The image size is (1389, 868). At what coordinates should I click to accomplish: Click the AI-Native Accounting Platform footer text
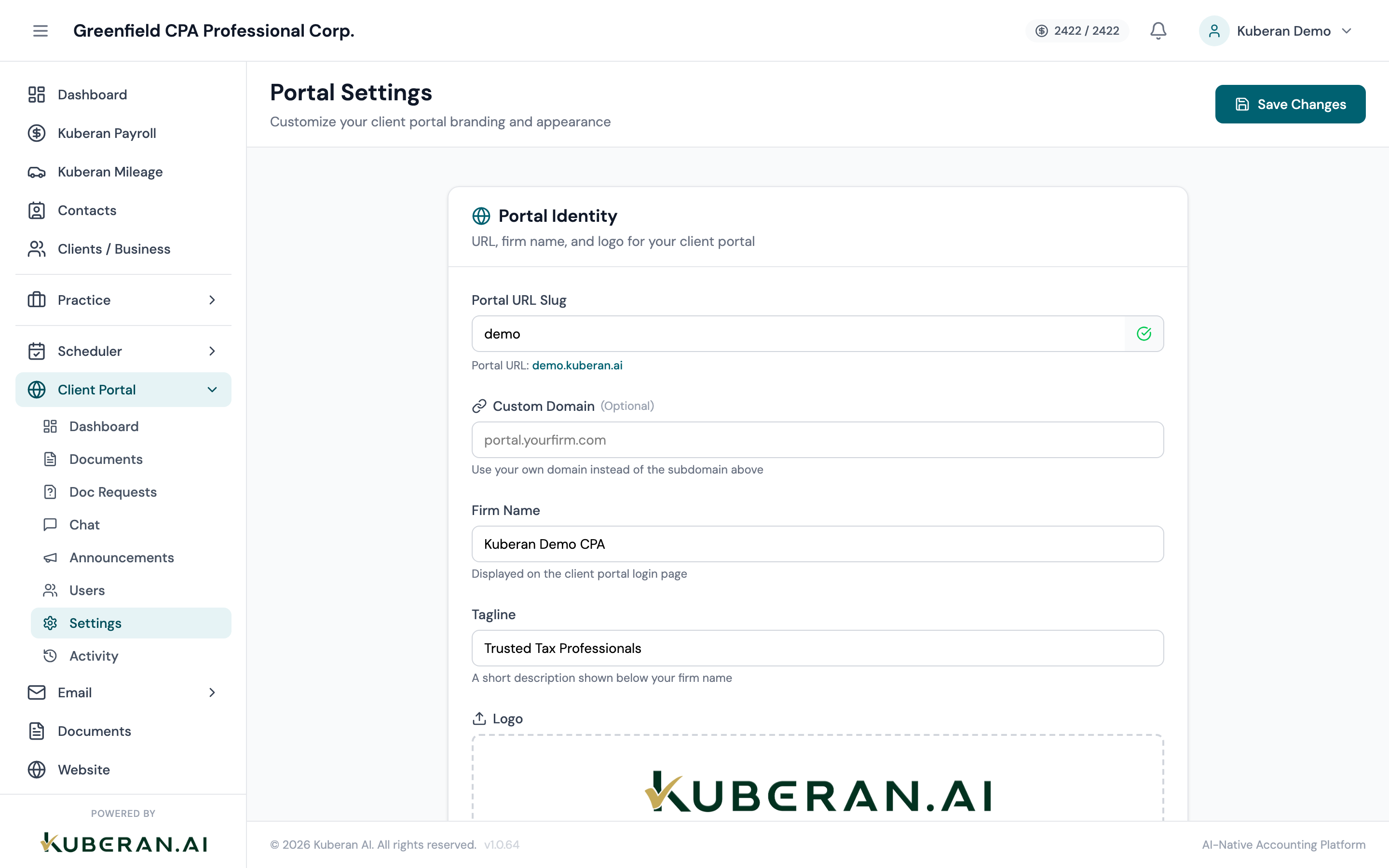pos(1284,844)
